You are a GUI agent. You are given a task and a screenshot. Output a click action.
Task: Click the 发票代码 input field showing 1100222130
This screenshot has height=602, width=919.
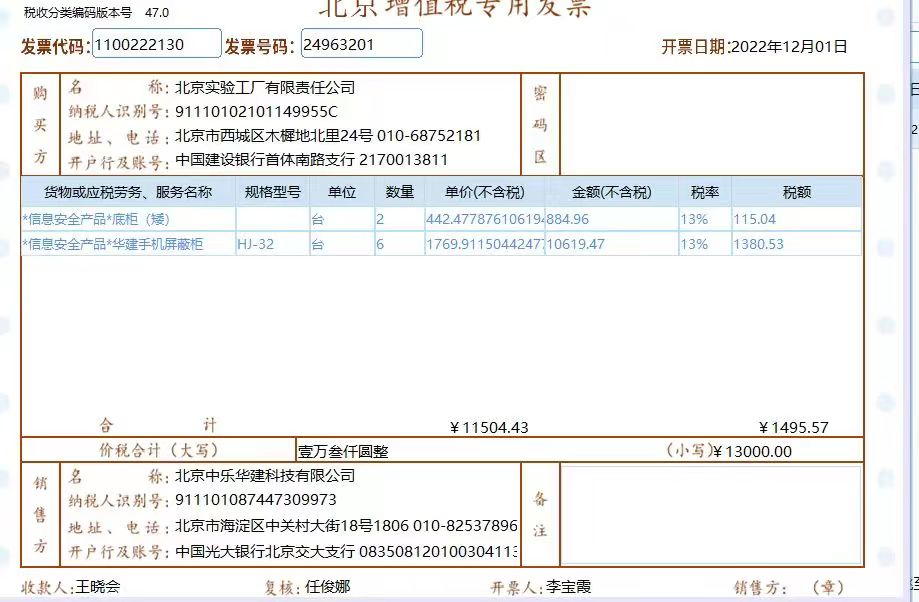[155, 43]
